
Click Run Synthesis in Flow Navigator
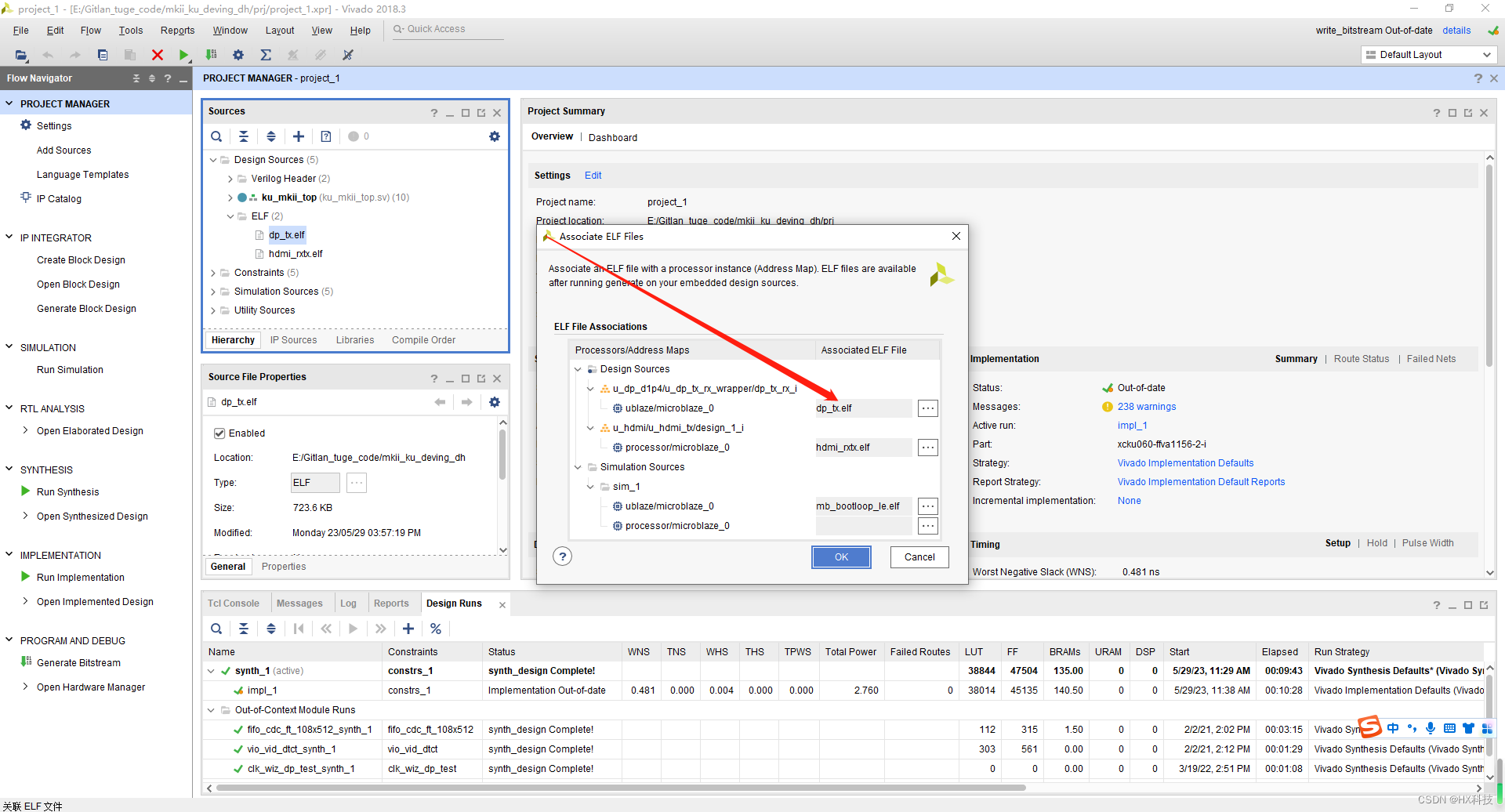click(x=67, y=492)
